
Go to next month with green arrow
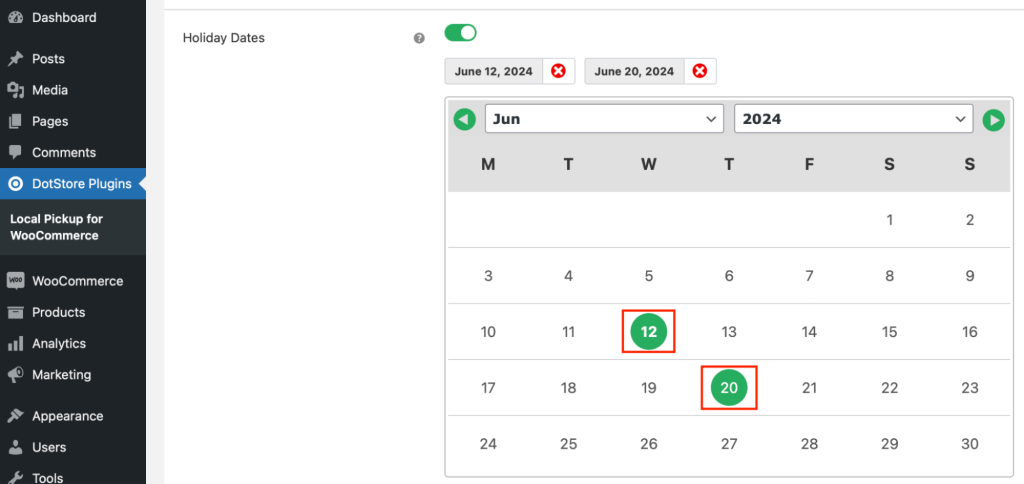pos(993,120)
